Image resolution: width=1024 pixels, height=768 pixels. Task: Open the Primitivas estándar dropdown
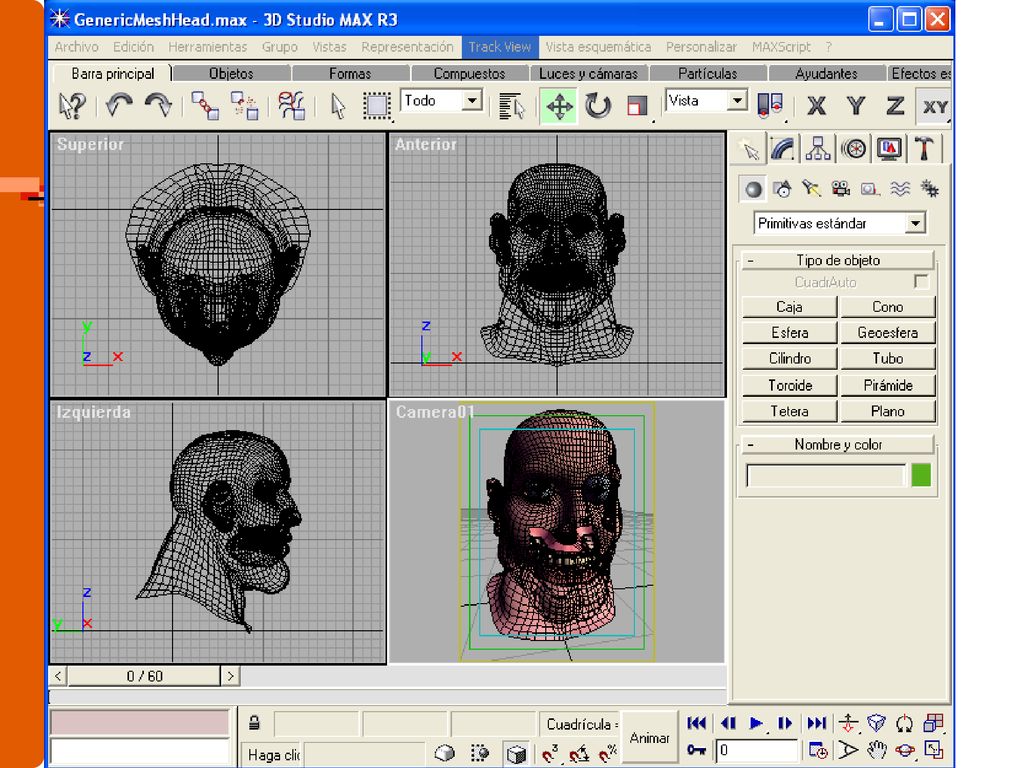click(x=916, y=223)
